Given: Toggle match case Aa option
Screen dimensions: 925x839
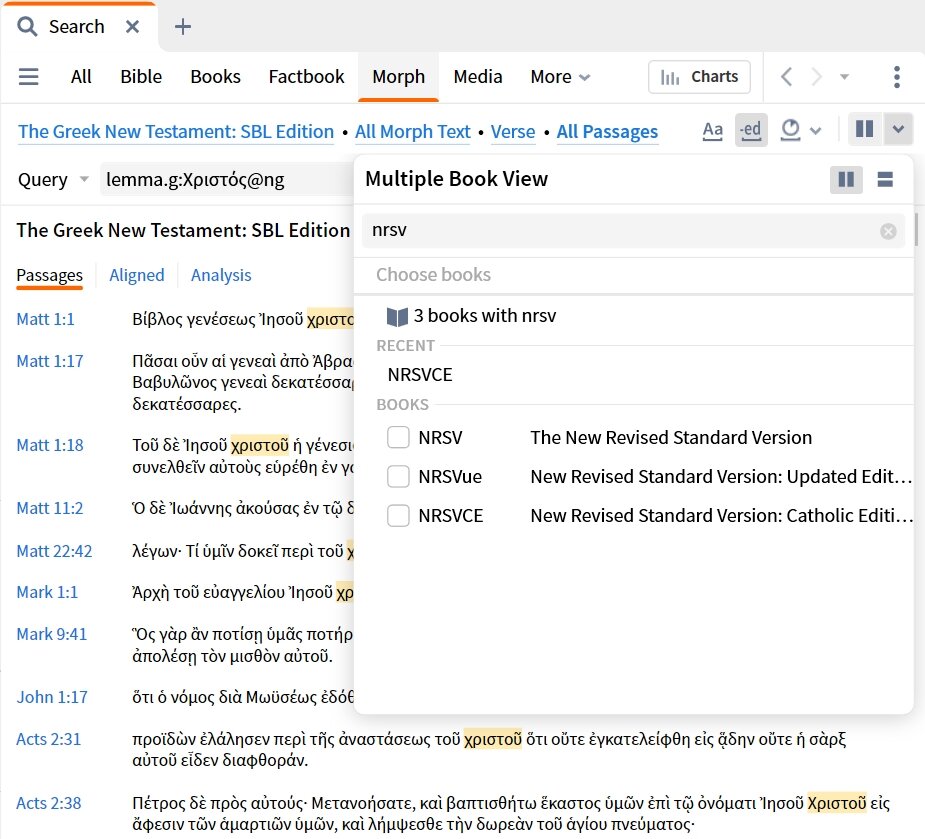Looking at the screenshot, I should click(x=713, y=130).
